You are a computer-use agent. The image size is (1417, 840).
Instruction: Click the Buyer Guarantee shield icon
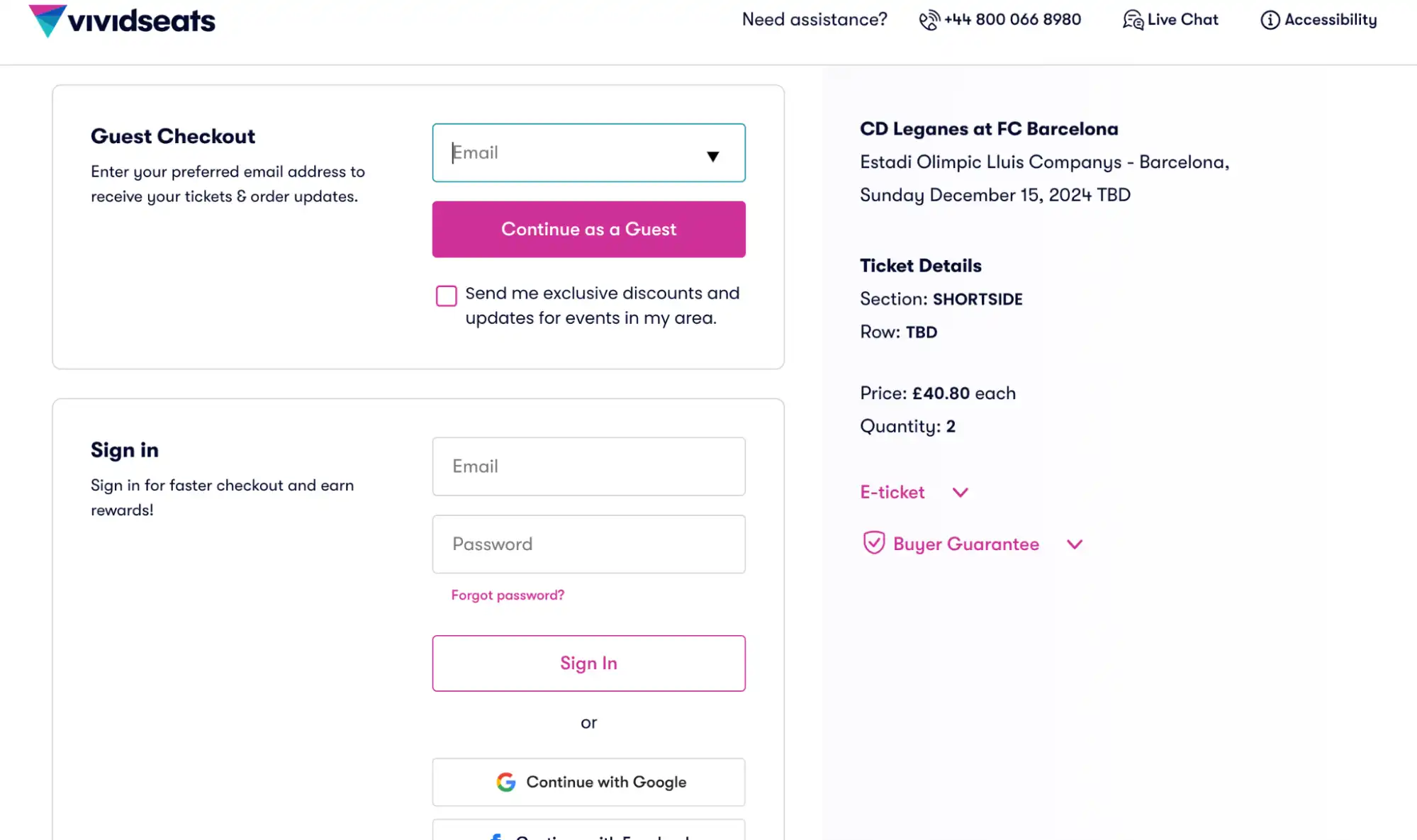[873, 544]
